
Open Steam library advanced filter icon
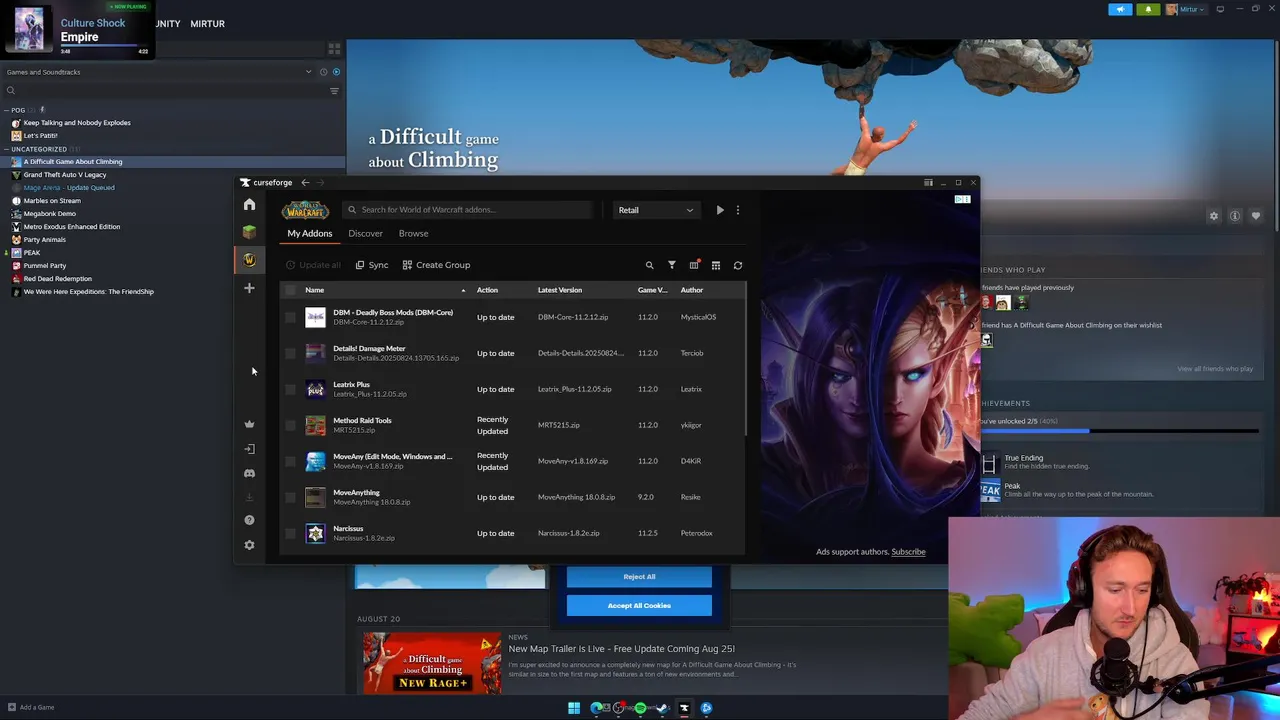tap(334, 91)
